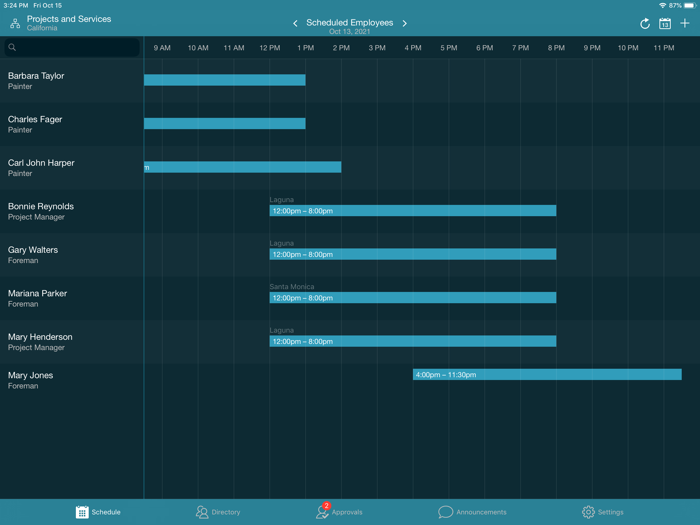Tap the Approvals icon with red badge
Screen dimensions: 700x525
(323, 511)
